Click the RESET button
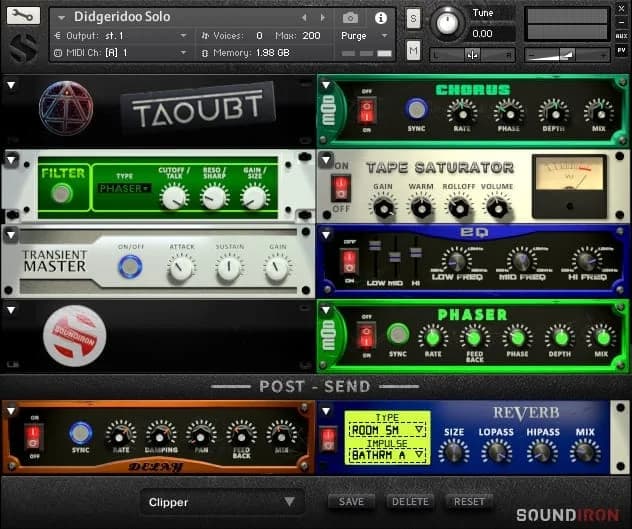 pos(468,502)
